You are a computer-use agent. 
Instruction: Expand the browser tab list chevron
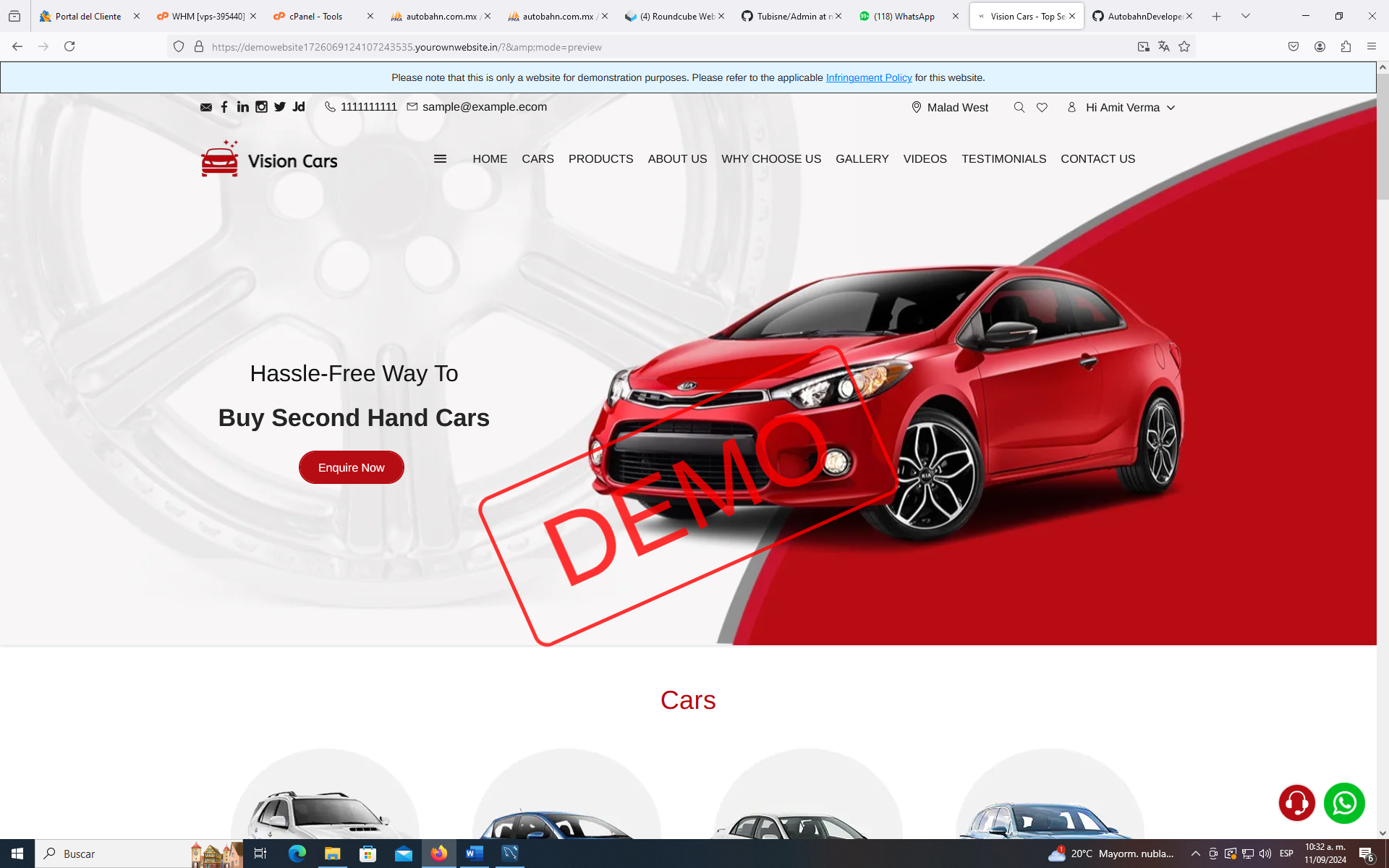(1245, 16)
